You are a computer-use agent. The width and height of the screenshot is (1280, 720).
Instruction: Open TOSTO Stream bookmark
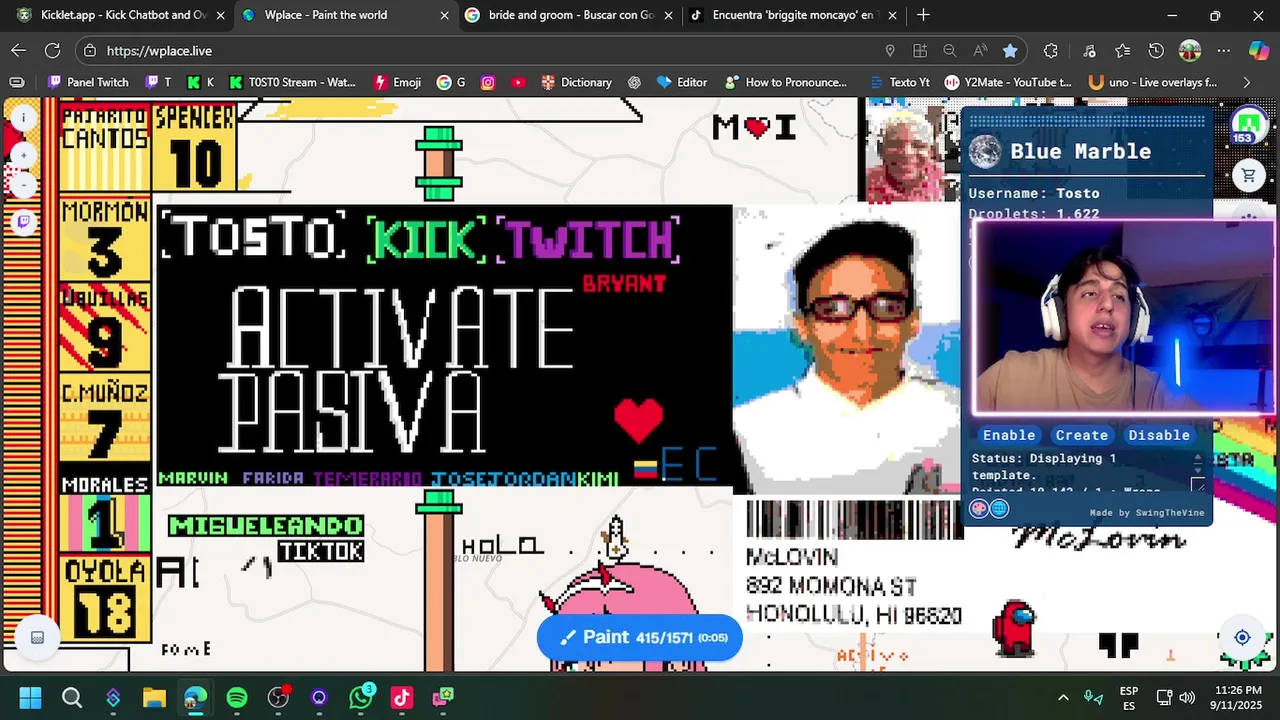[x=292, y=82]
